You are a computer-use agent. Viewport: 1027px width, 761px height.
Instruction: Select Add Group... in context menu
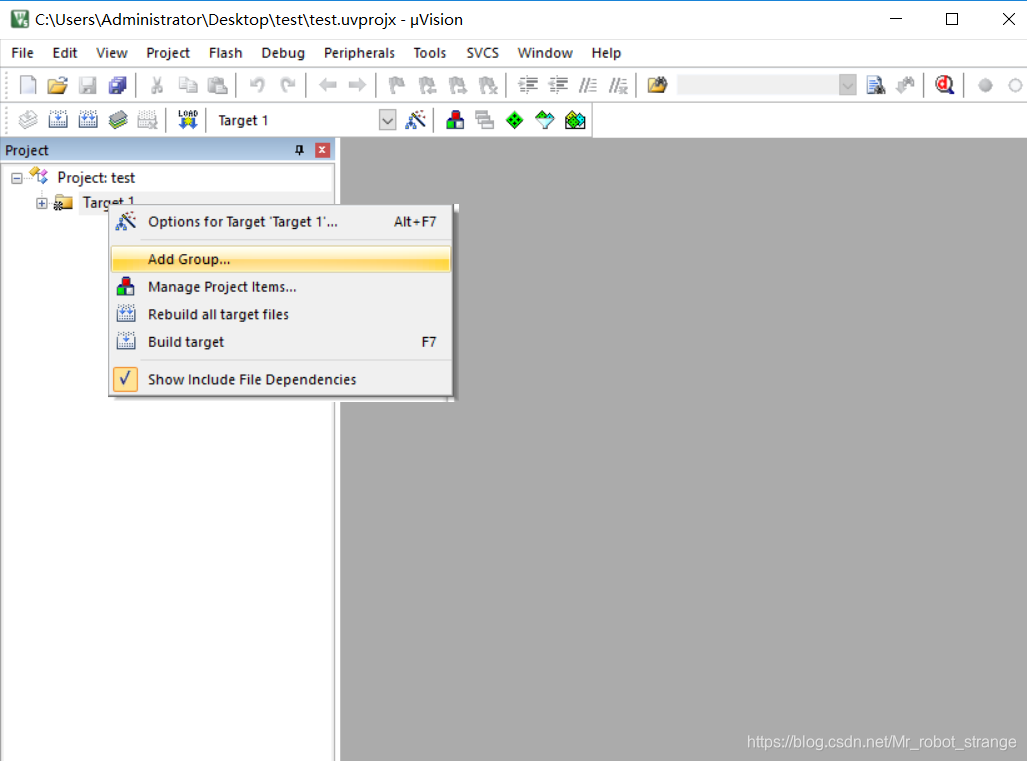pos(281,259)
